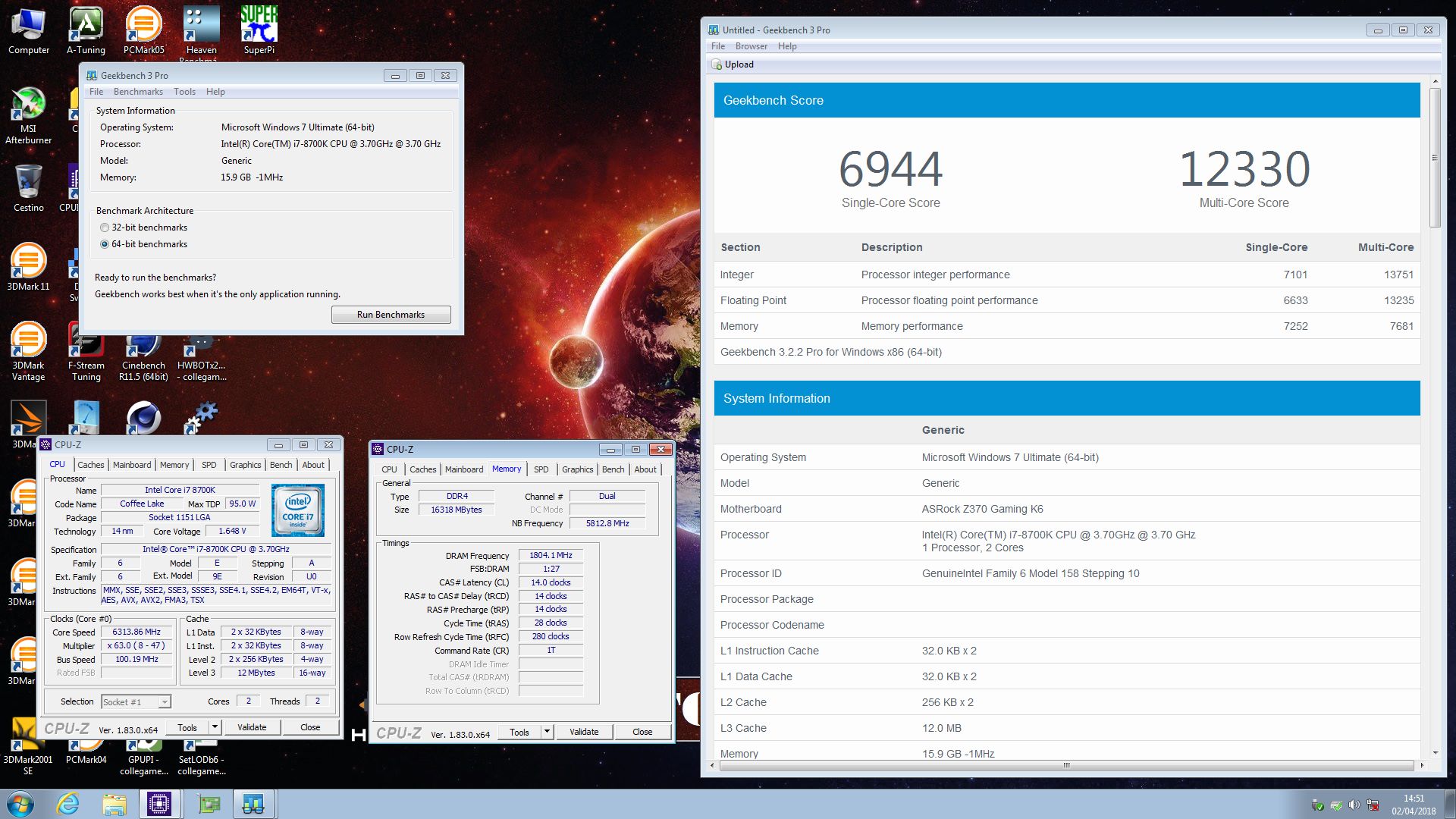Viewport: 1456px width, 819px height.
Task: Launch the SuperPi desktop shortcut
Action: (x=259, y=30)
